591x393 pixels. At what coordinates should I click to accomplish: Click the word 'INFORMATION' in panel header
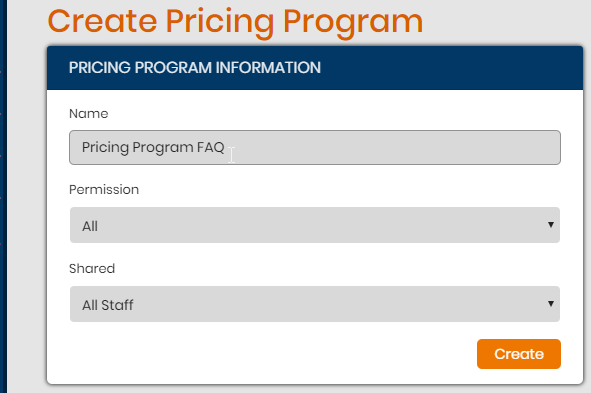click(x=268, y=68)
